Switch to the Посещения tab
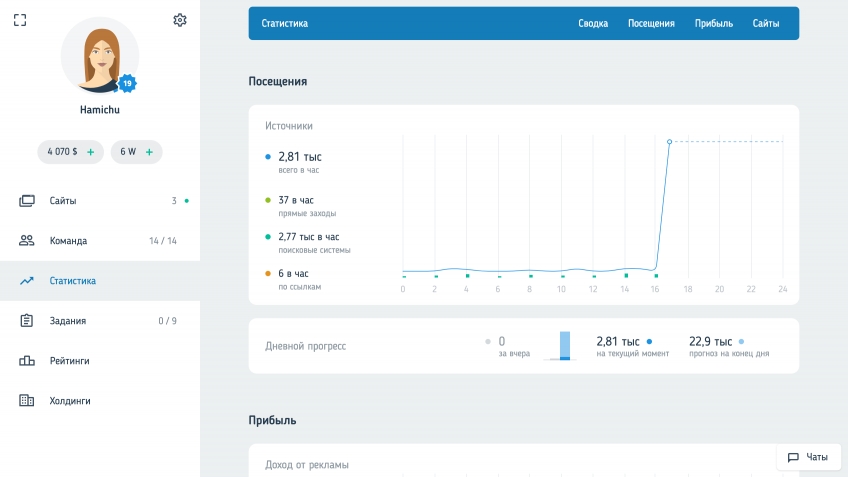 (651, 23)
